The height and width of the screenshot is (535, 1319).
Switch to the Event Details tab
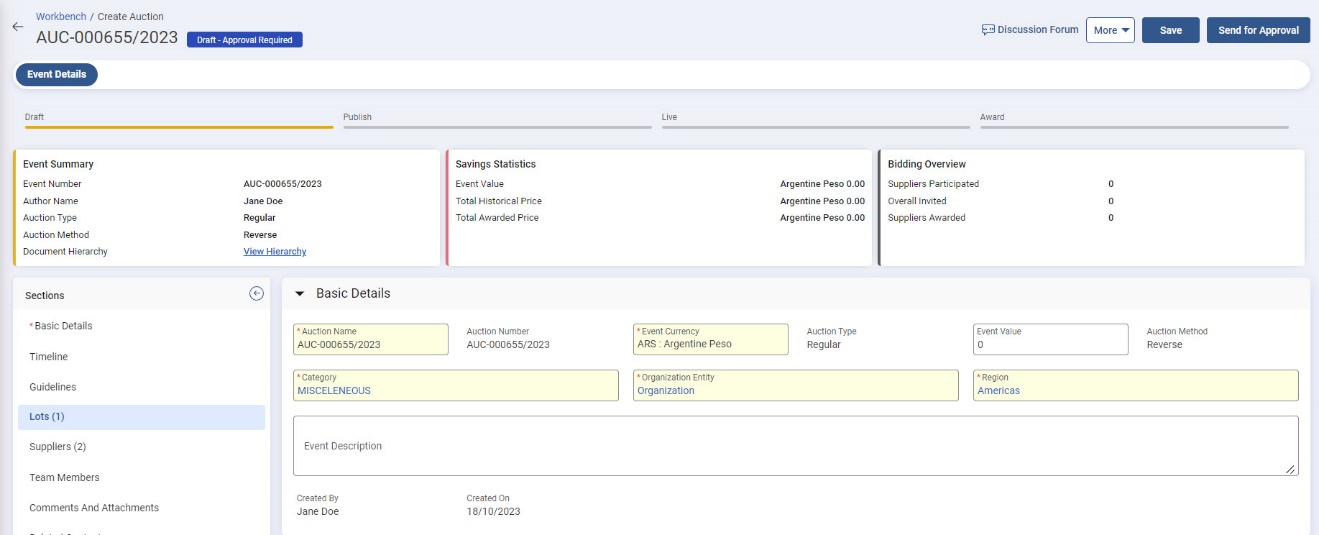57,74
